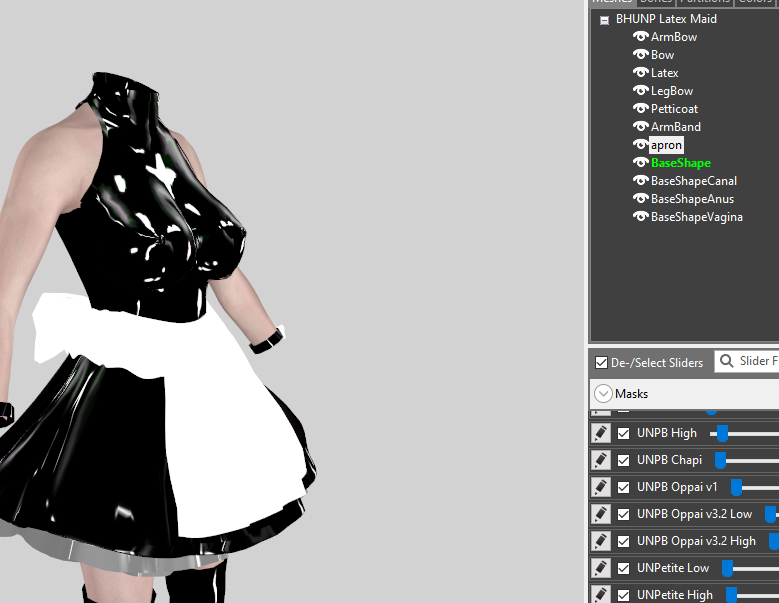Uncheck the UNPetite Low checkbox
Image resolution: width=779 pixels, height=603 pixels.
623,568
